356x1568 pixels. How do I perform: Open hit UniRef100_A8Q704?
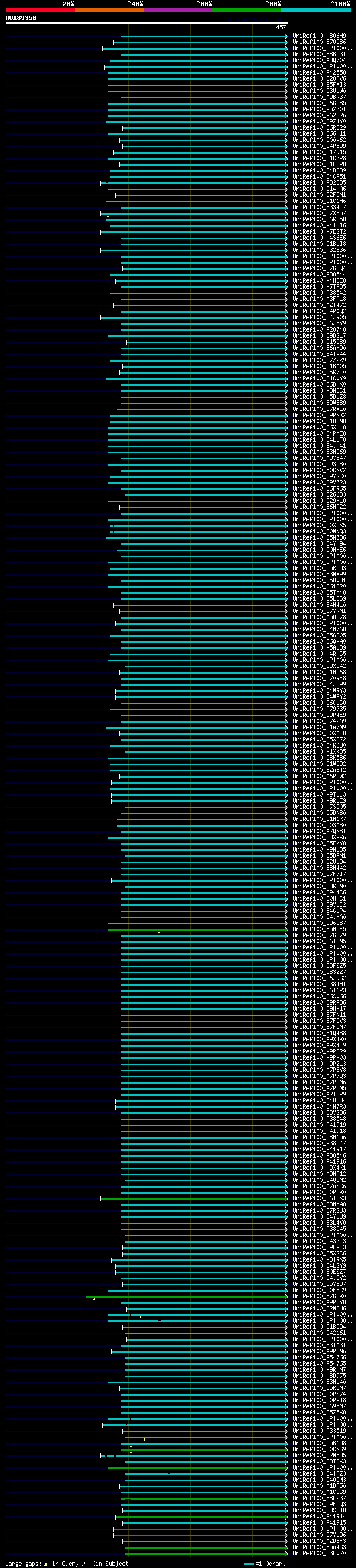[319, 60]
